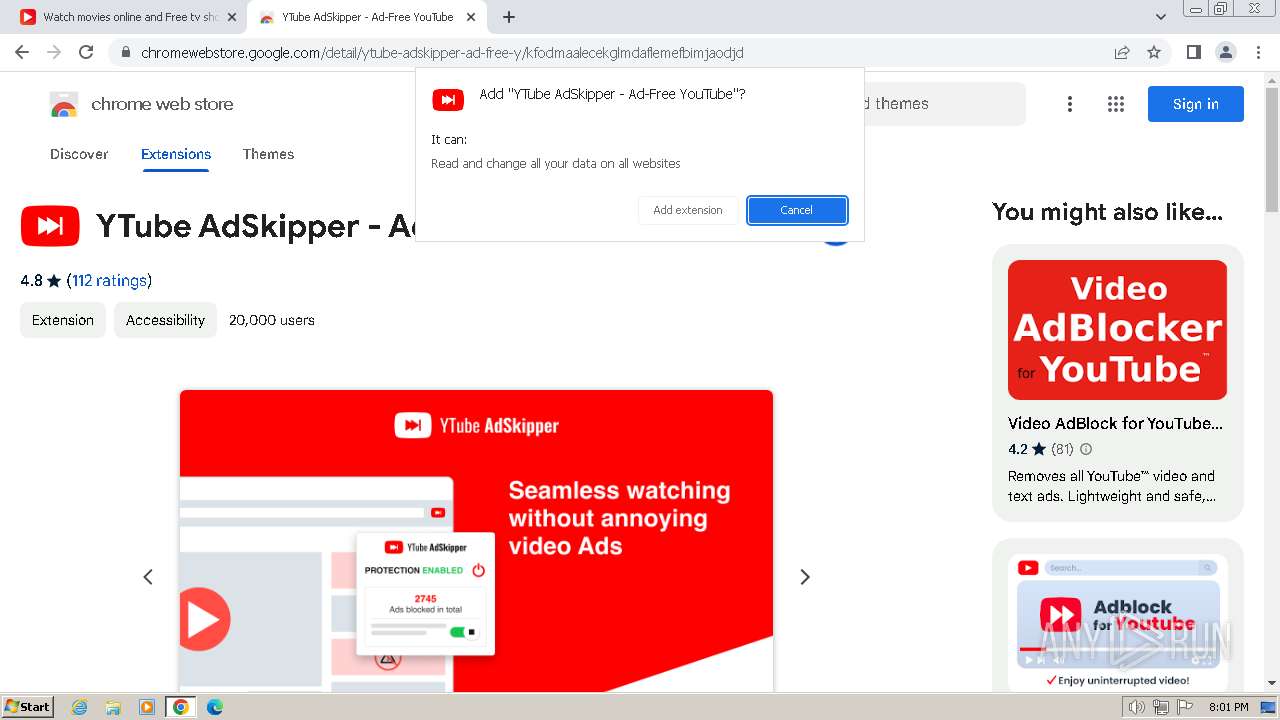This screenshot has height=720, width=1280.
Task: Open the media player taskbar icon
Action: point(147,707)
